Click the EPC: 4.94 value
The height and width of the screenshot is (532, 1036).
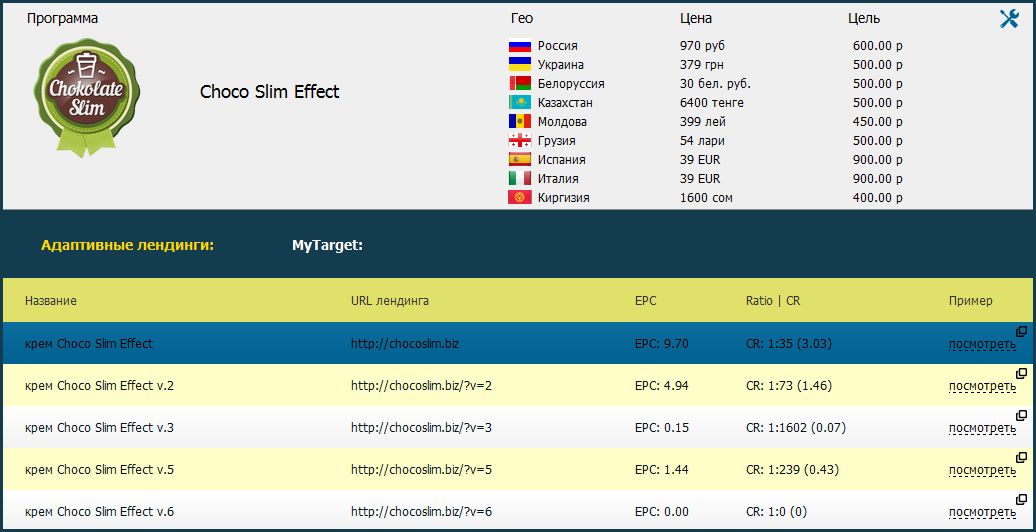coord(661,386)
